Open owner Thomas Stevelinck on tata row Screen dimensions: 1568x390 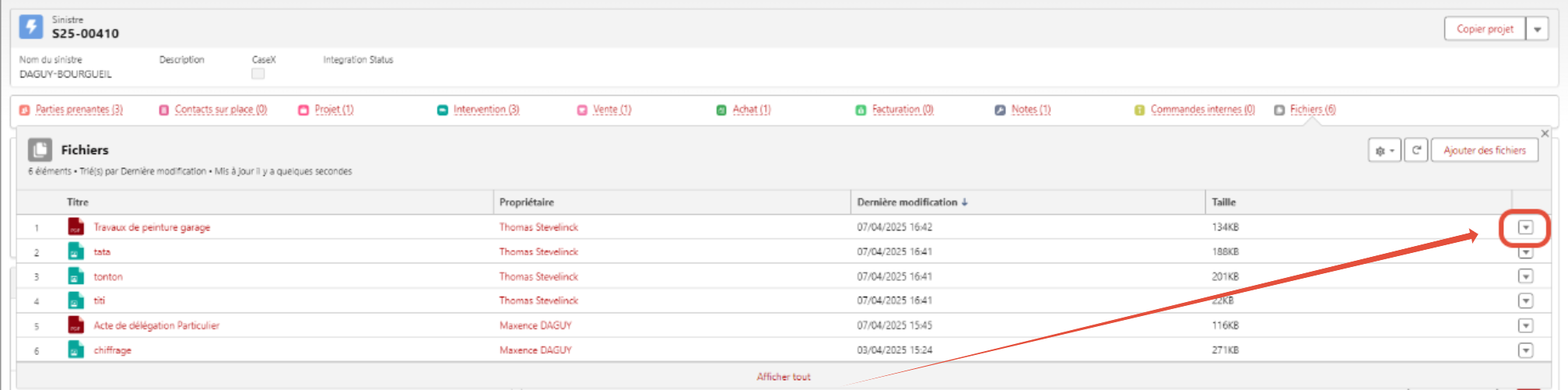pos(538,252)
